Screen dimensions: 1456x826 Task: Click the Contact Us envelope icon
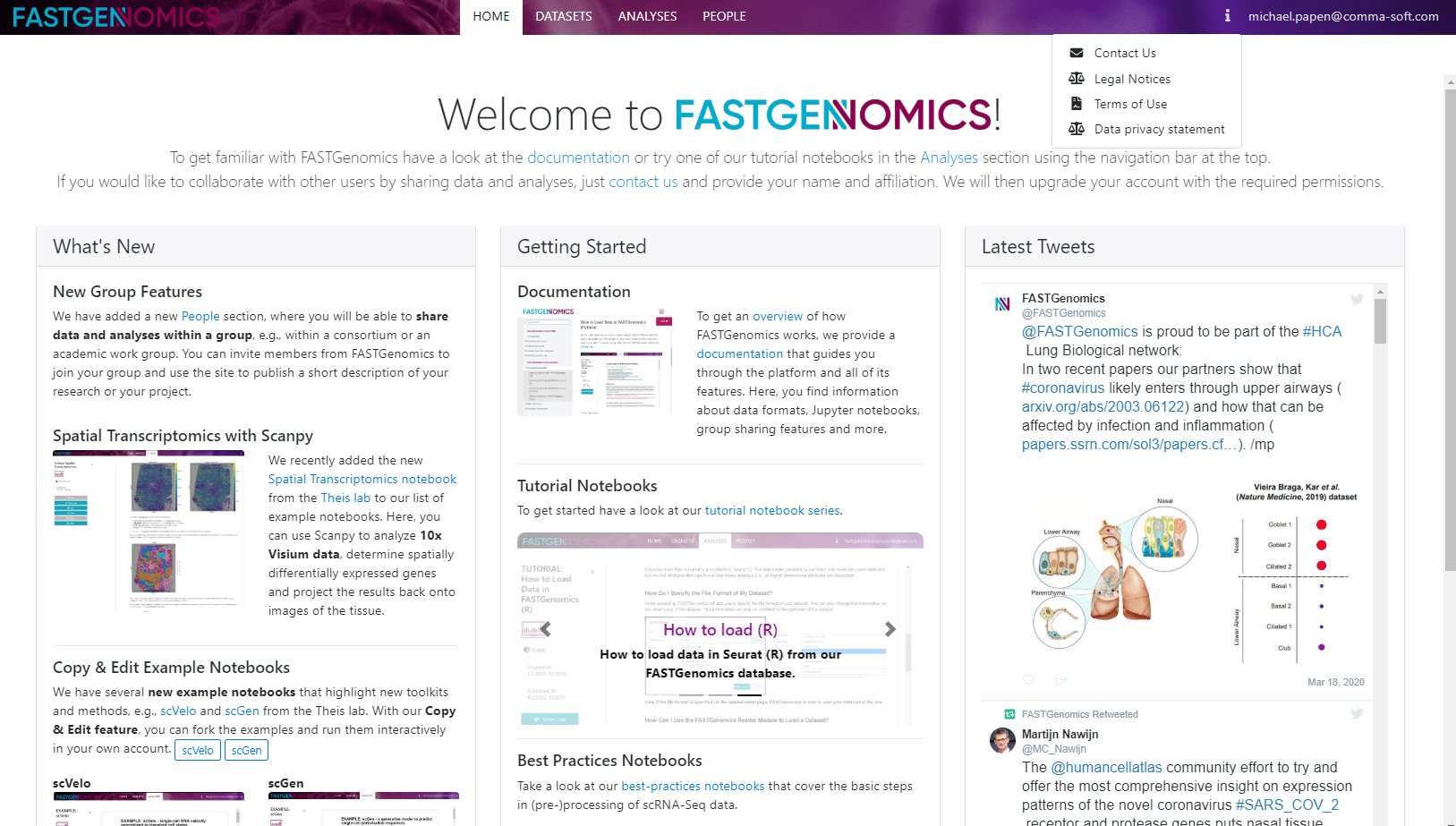1077,53
